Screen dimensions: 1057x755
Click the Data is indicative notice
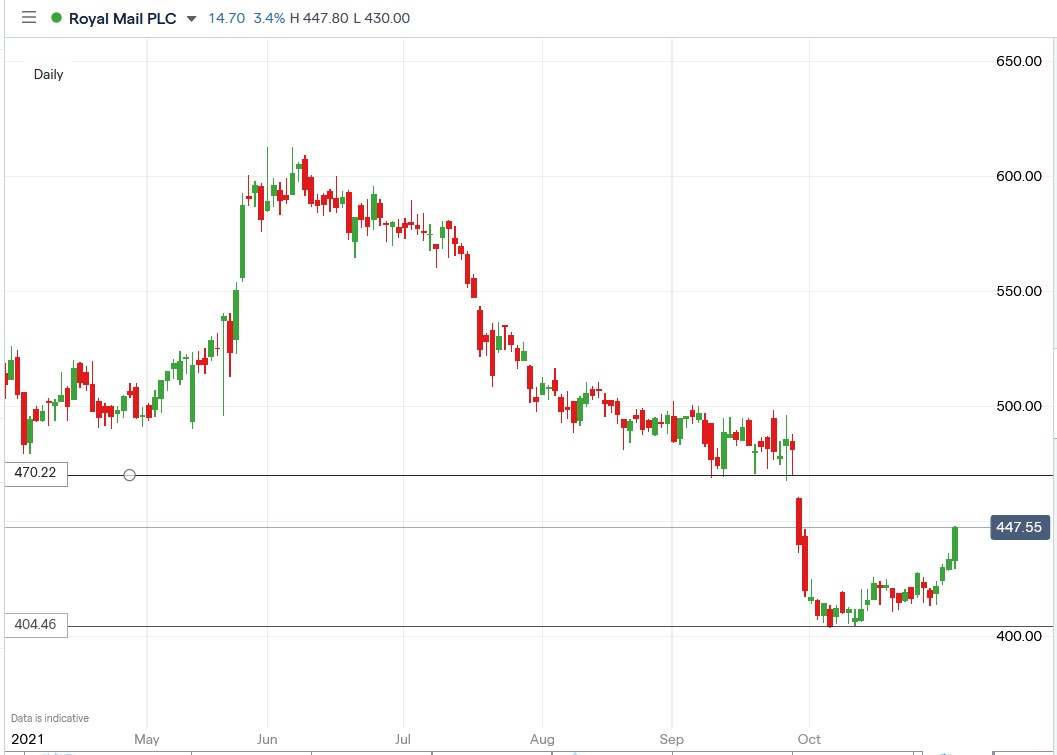click(49, 717)
